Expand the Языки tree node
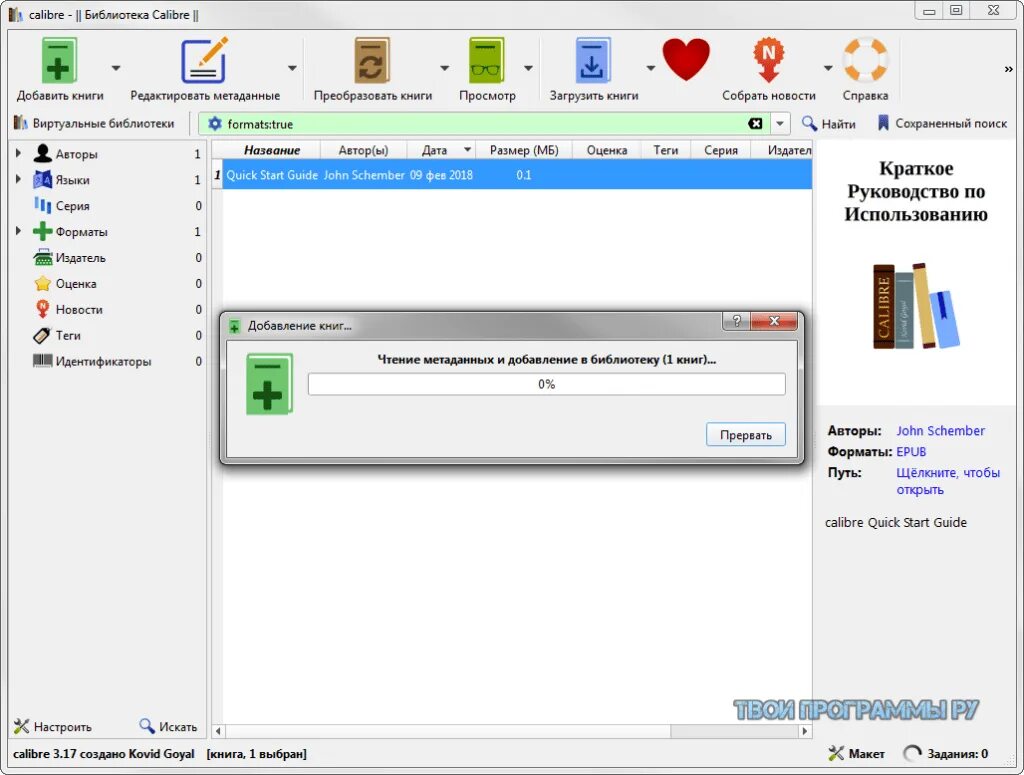The width and height of the screenshot is (1024, 775). (x=18, y=179)
